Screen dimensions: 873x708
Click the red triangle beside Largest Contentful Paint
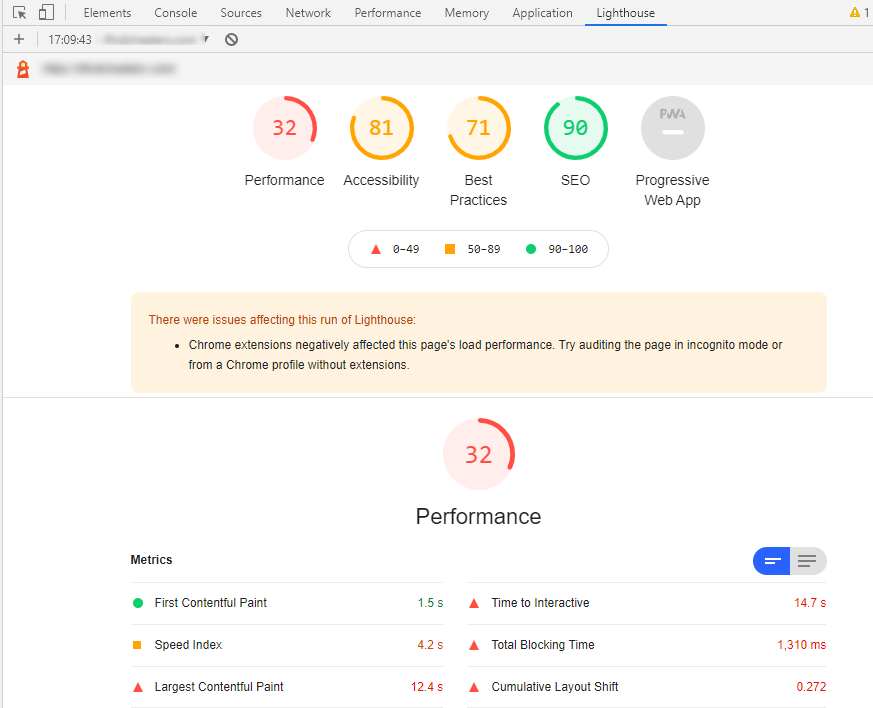click(x=138, y=687)
